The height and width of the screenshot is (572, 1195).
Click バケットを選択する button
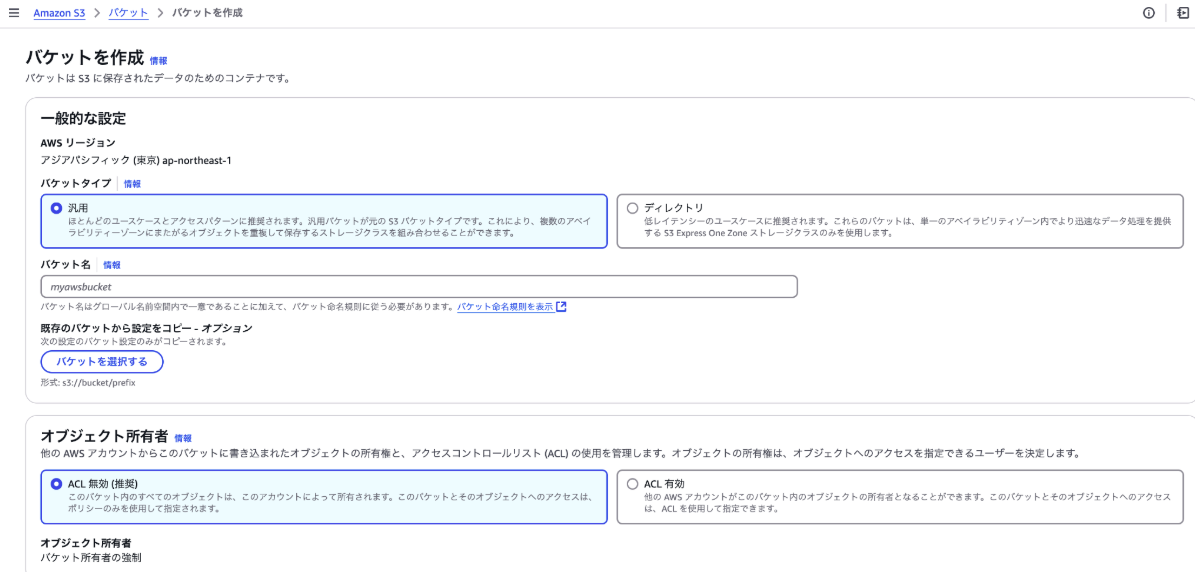coord(102,362)
